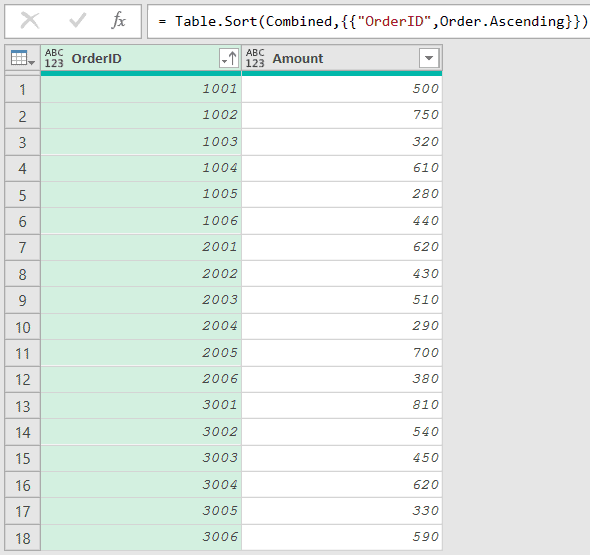Image resolution: width=590 pixels, height=555 pixels.
Task: Select row number 8
Action: coord(23,274)
